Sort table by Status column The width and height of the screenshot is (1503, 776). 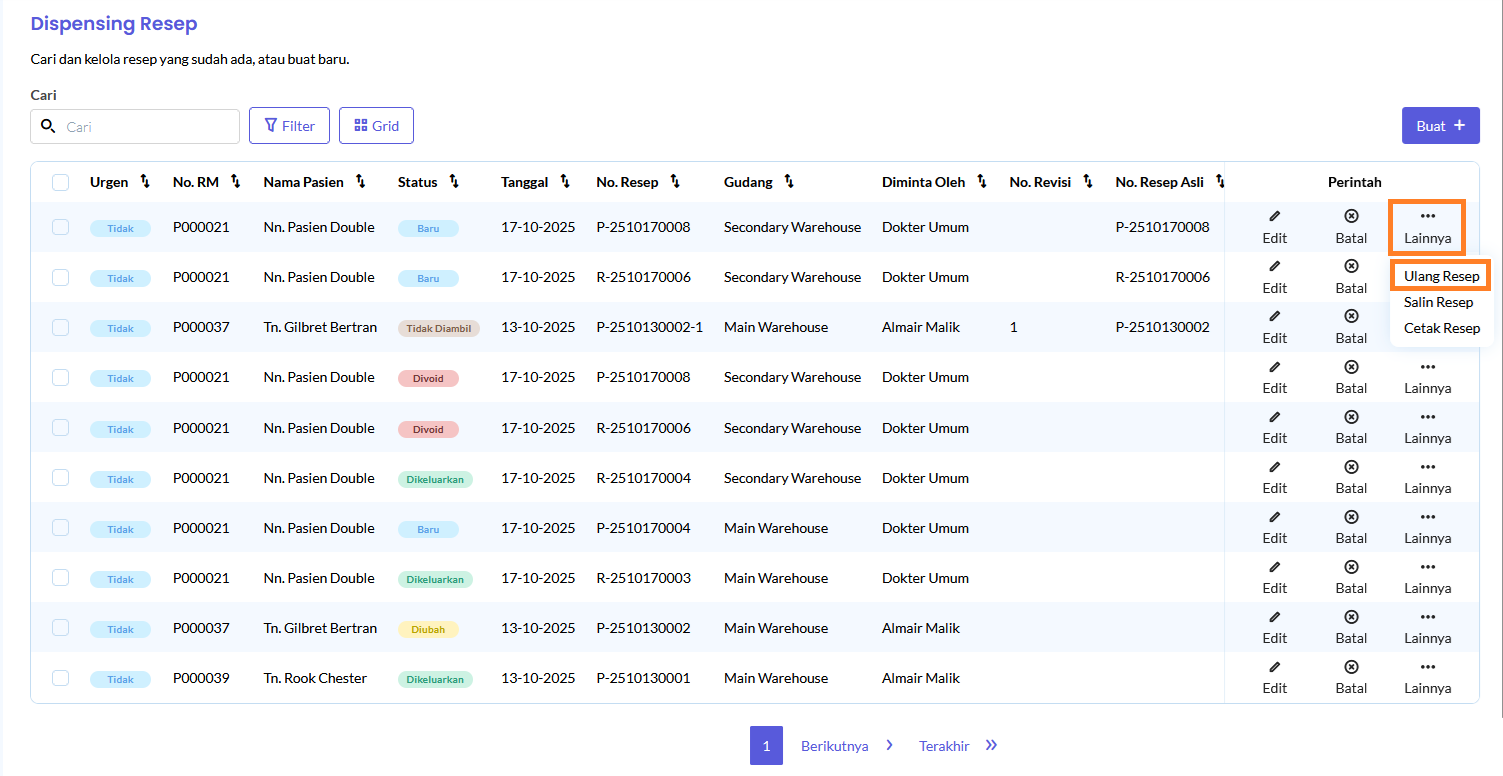[454, 182]
